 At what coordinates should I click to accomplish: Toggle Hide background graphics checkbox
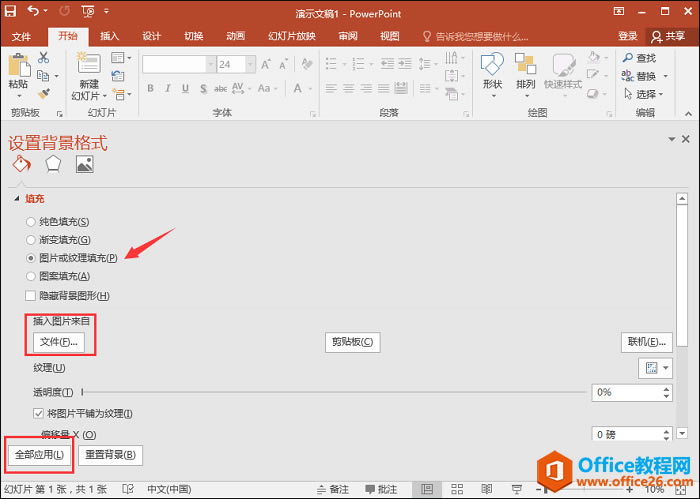tap(31, 296)
